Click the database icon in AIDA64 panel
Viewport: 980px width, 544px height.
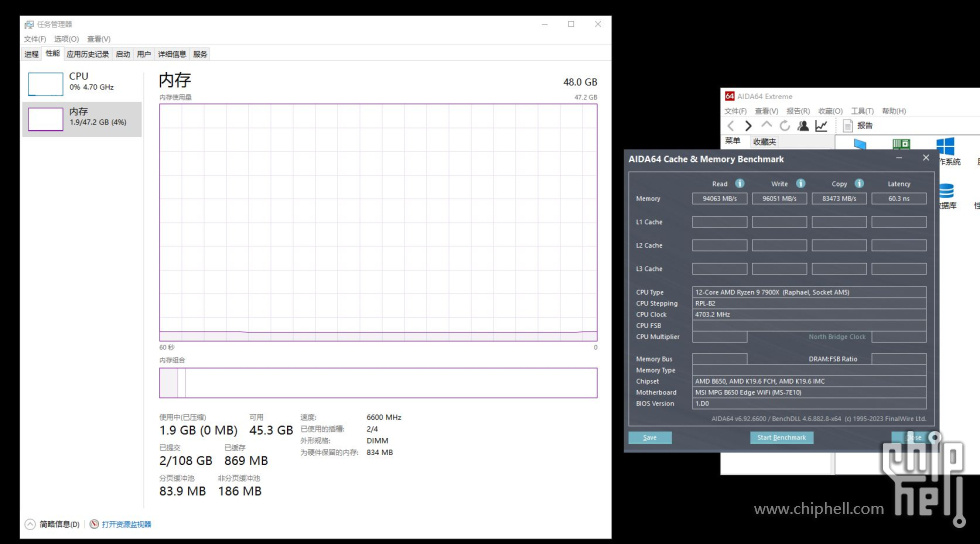(x=946, y=190)
